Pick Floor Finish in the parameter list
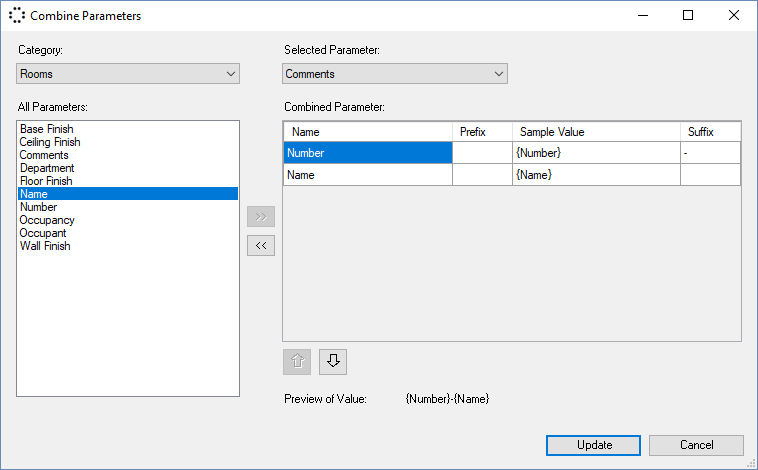The height and width of the screenshot is (470, 758). coord(46,181)
